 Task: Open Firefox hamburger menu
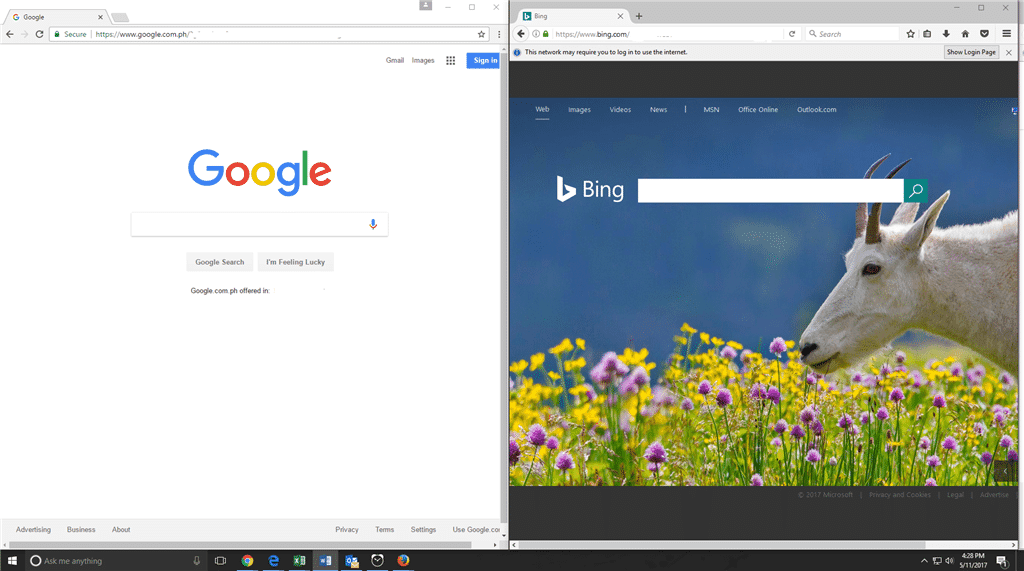click(x=1006, y=34)
